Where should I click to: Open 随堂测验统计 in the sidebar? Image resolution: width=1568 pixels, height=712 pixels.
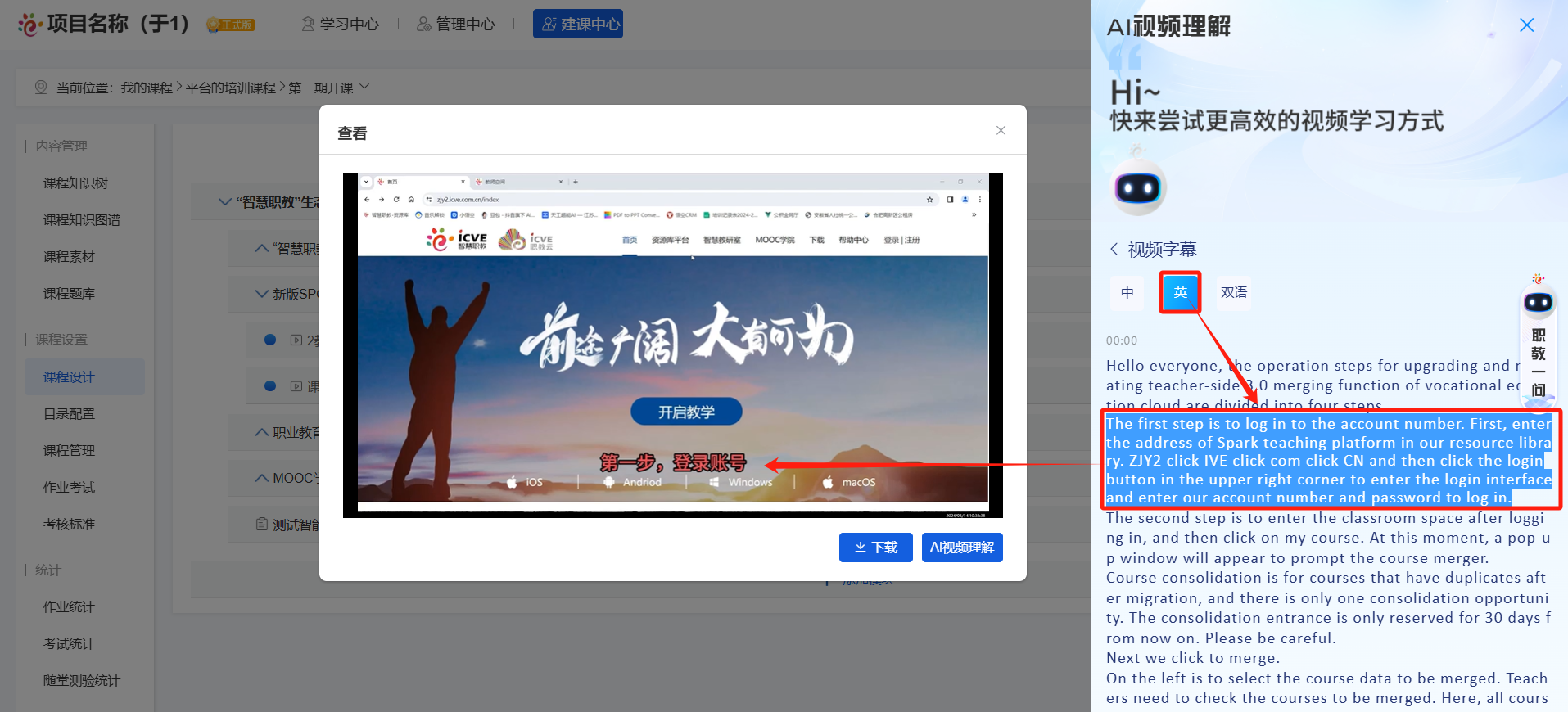pyautogui.click(x=82, y=681)
